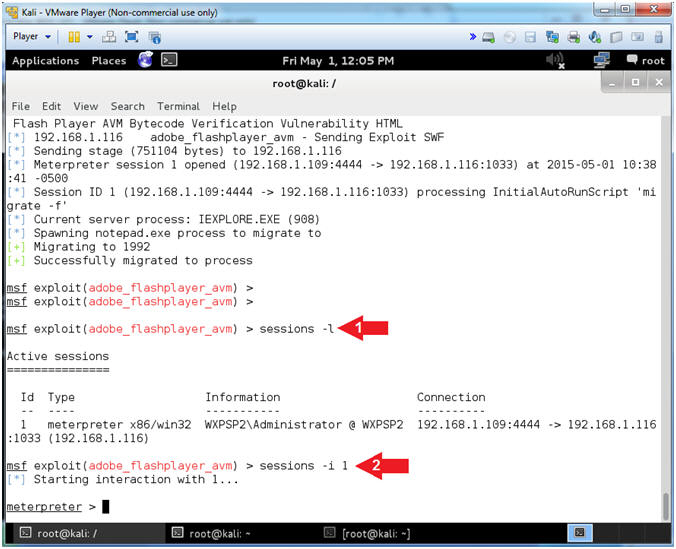676x549 pixels.
Task: Click 'meterpreter x86/win32' session type text
Action: (119, 425)
